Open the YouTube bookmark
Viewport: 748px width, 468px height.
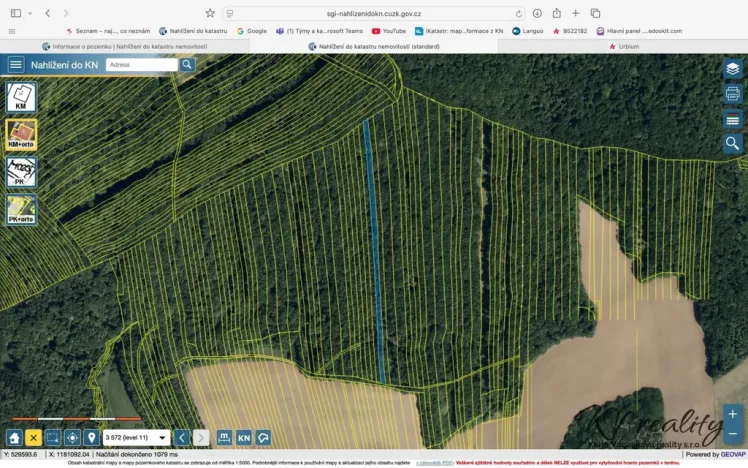click(389, 31)
